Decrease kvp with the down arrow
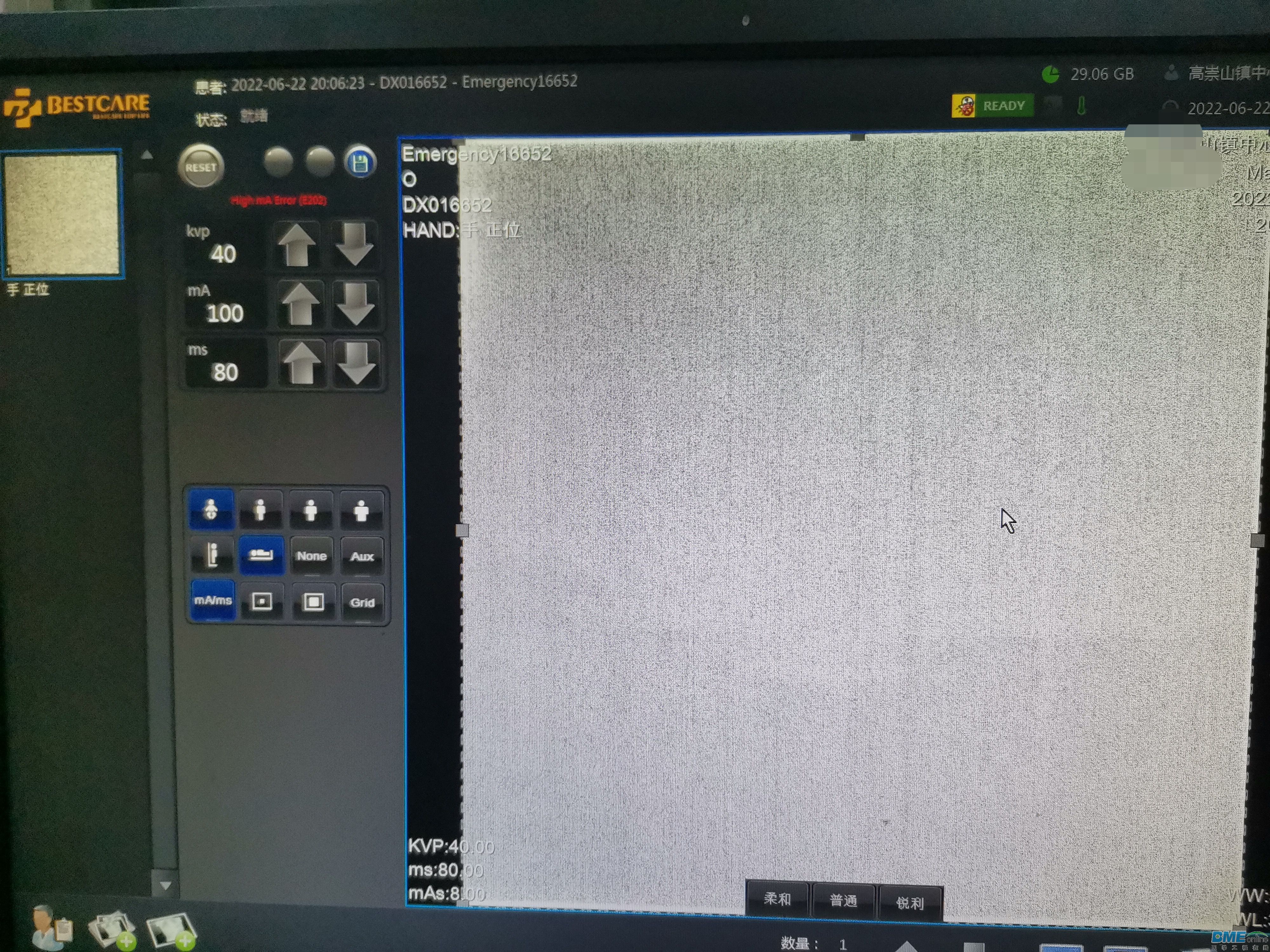This screenshot has height=952, width=1270. click(x=354, y=244)
